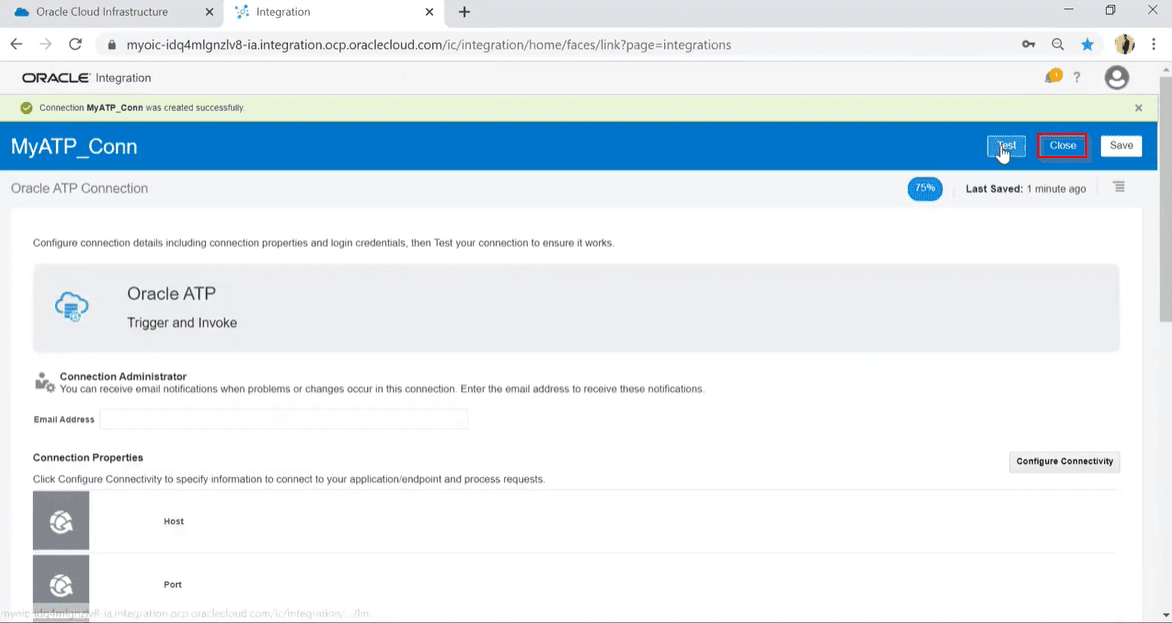Click the Host property icon
The image size is (1172, 623).
coord(61,521)
